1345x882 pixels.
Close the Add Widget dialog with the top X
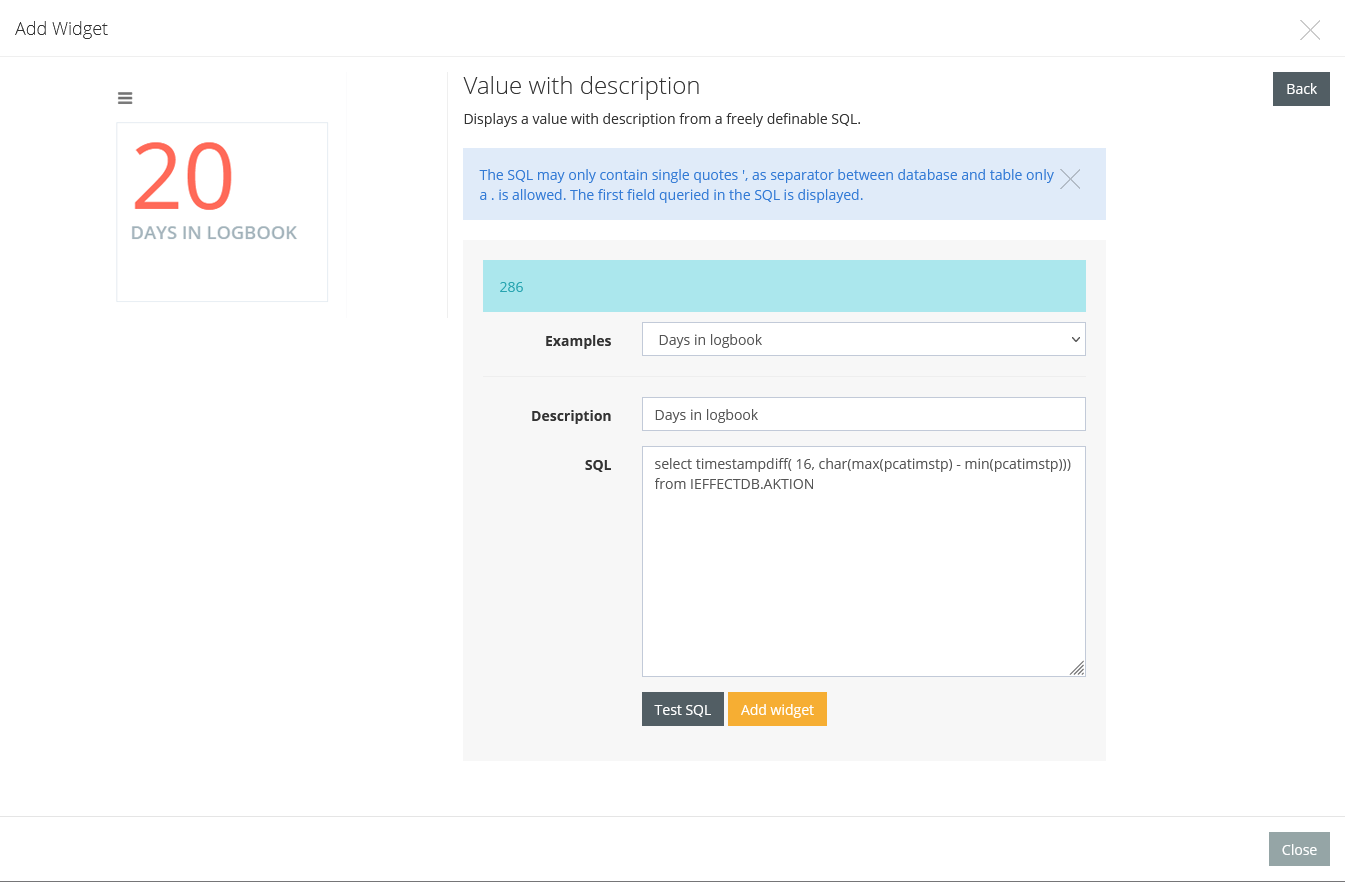1309,30
